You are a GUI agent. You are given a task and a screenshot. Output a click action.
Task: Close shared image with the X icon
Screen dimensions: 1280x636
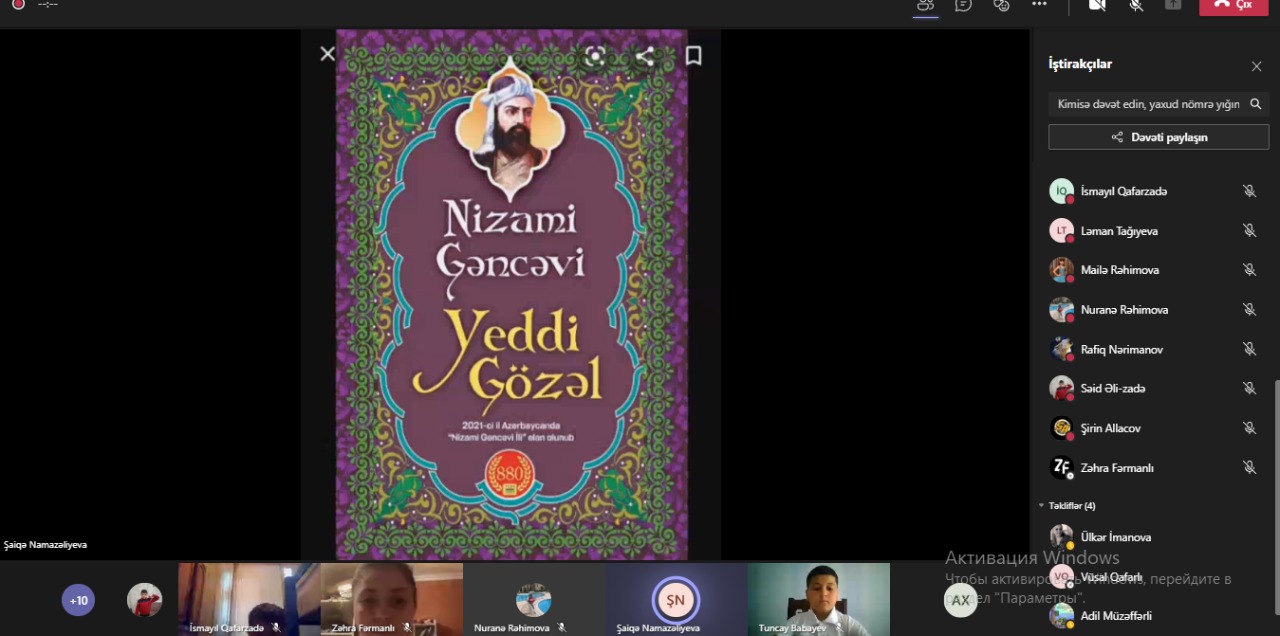(x=327, y=54)
